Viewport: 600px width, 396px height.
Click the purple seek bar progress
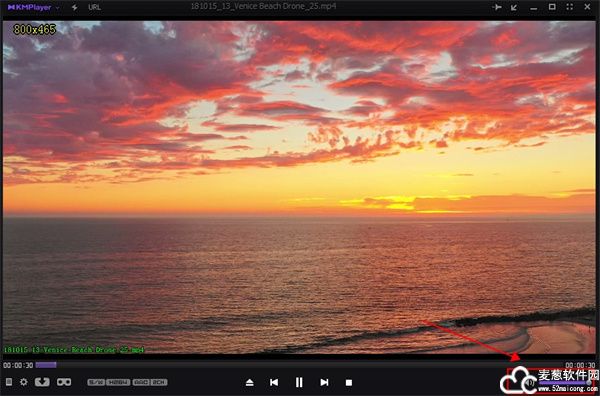click(46, 365)
